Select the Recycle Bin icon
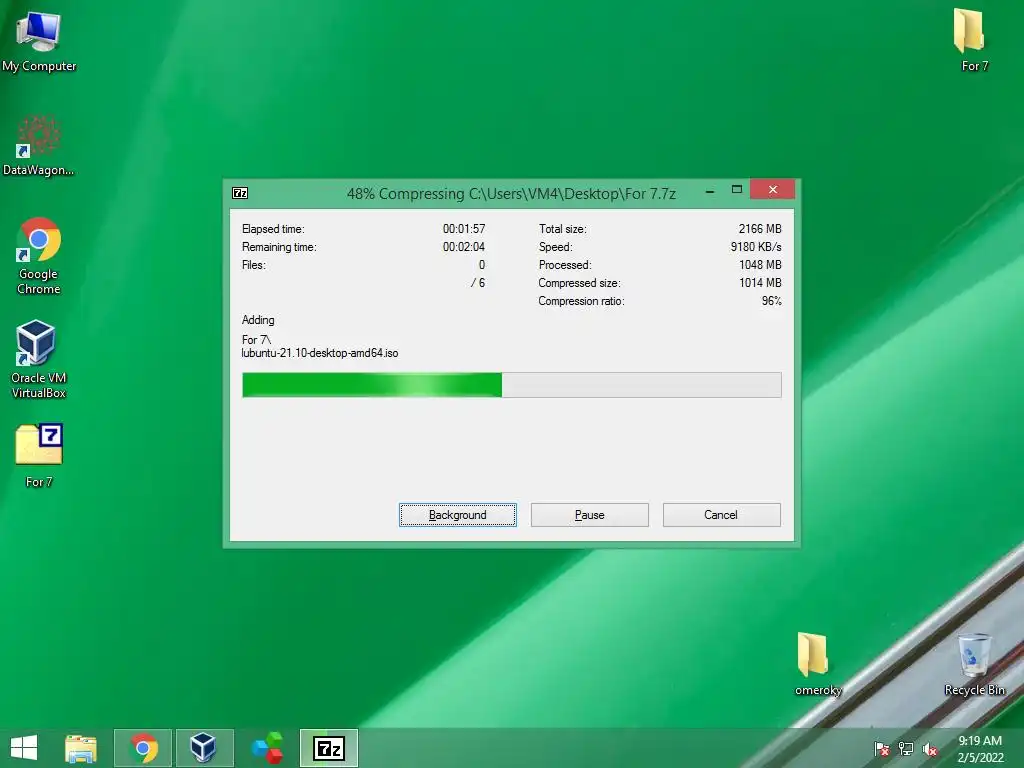 click(974, 664)
